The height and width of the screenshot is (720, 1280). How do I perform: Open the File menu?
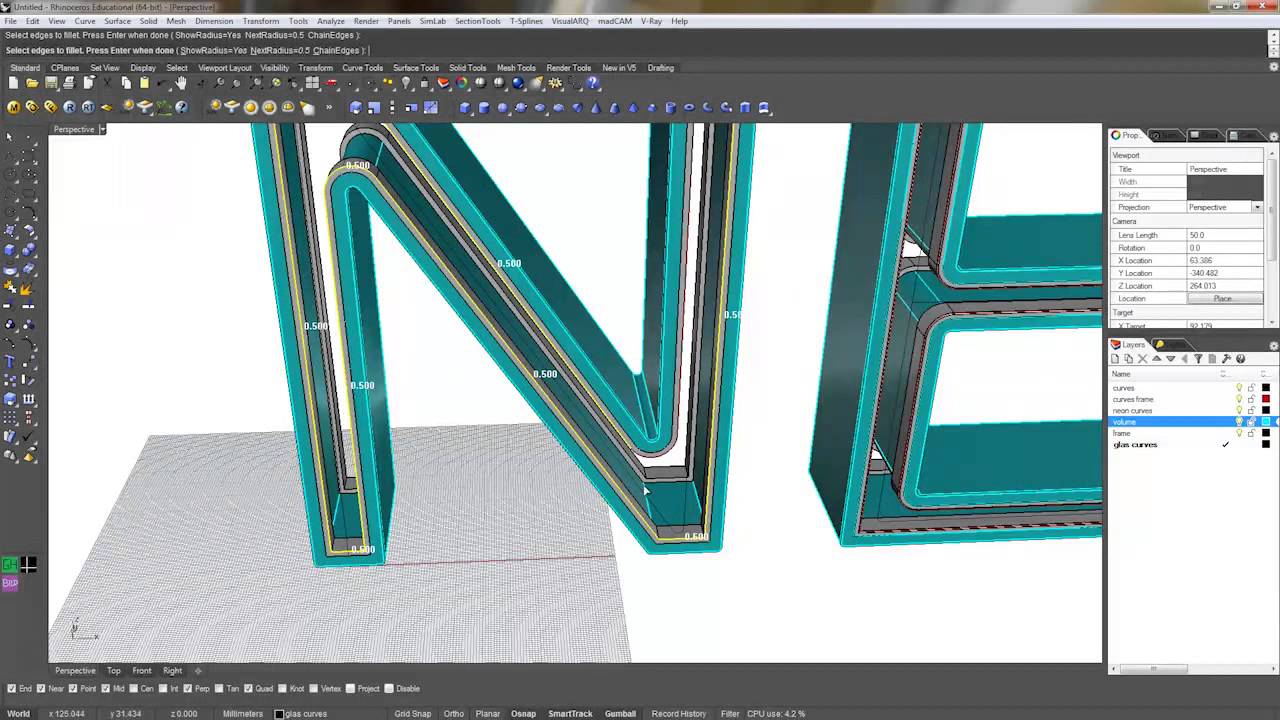[x=11, y=21]
